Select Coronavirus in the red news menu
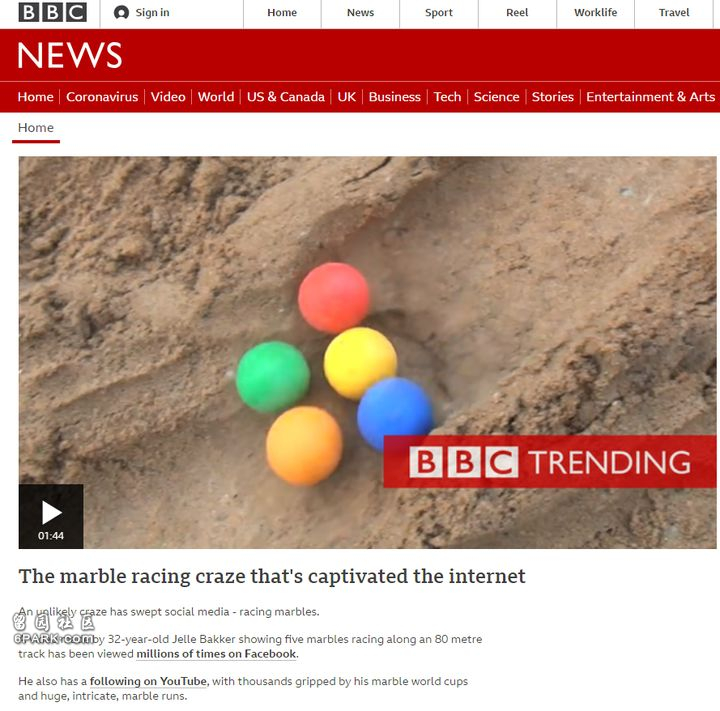Viewport: 720px width, 711px height. click(x=102, y=97)
